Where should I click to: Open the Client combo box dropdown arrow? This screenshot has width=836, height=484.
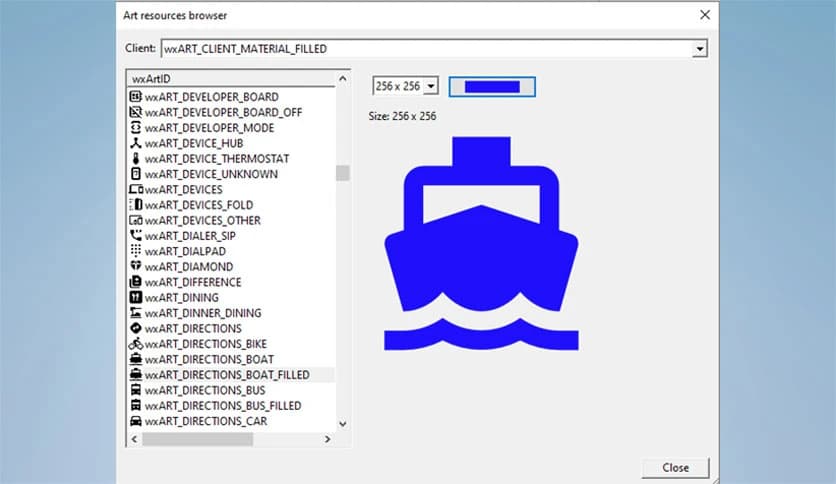[x=700, y=49]
